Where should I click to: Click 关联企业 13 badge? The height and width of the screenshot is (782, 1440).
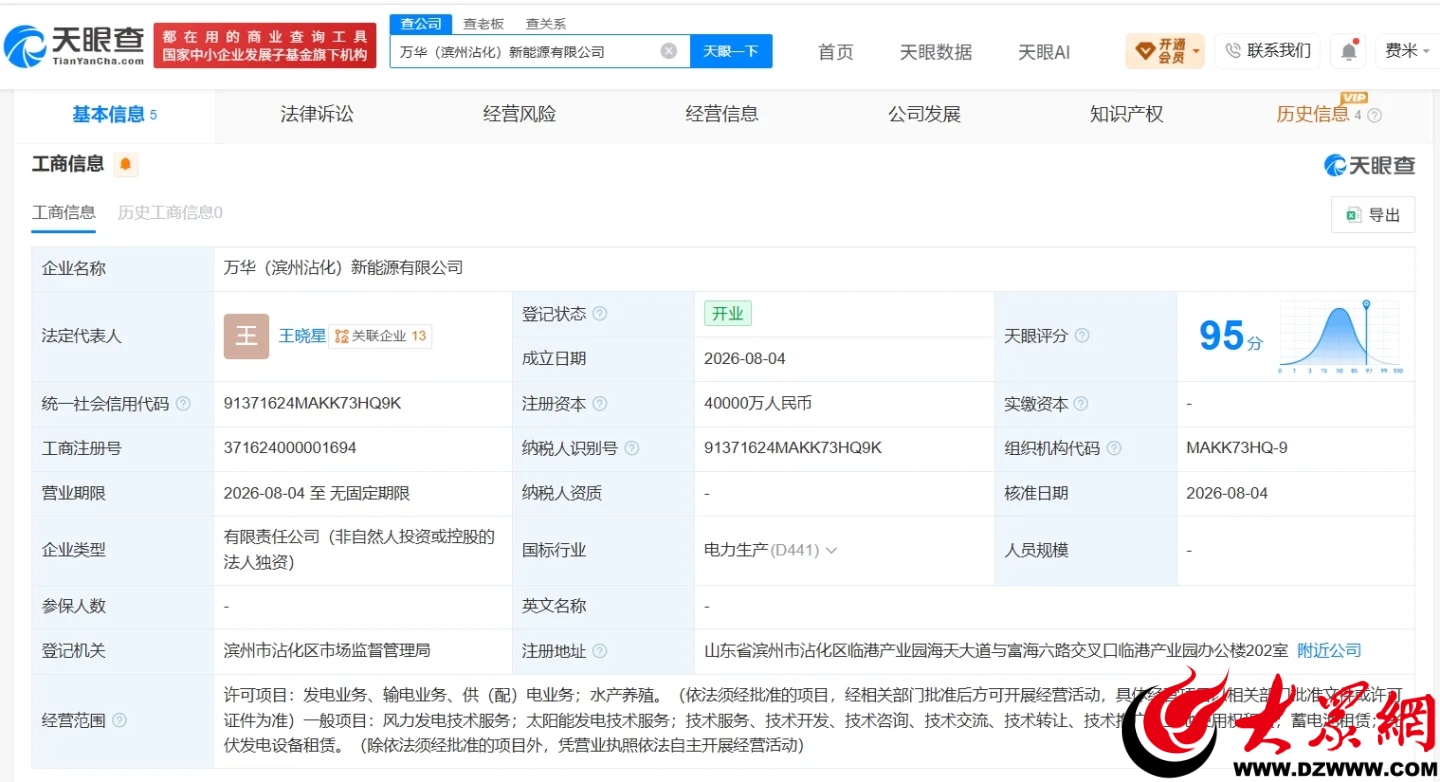pyautogui.click(x=380, y=336)
